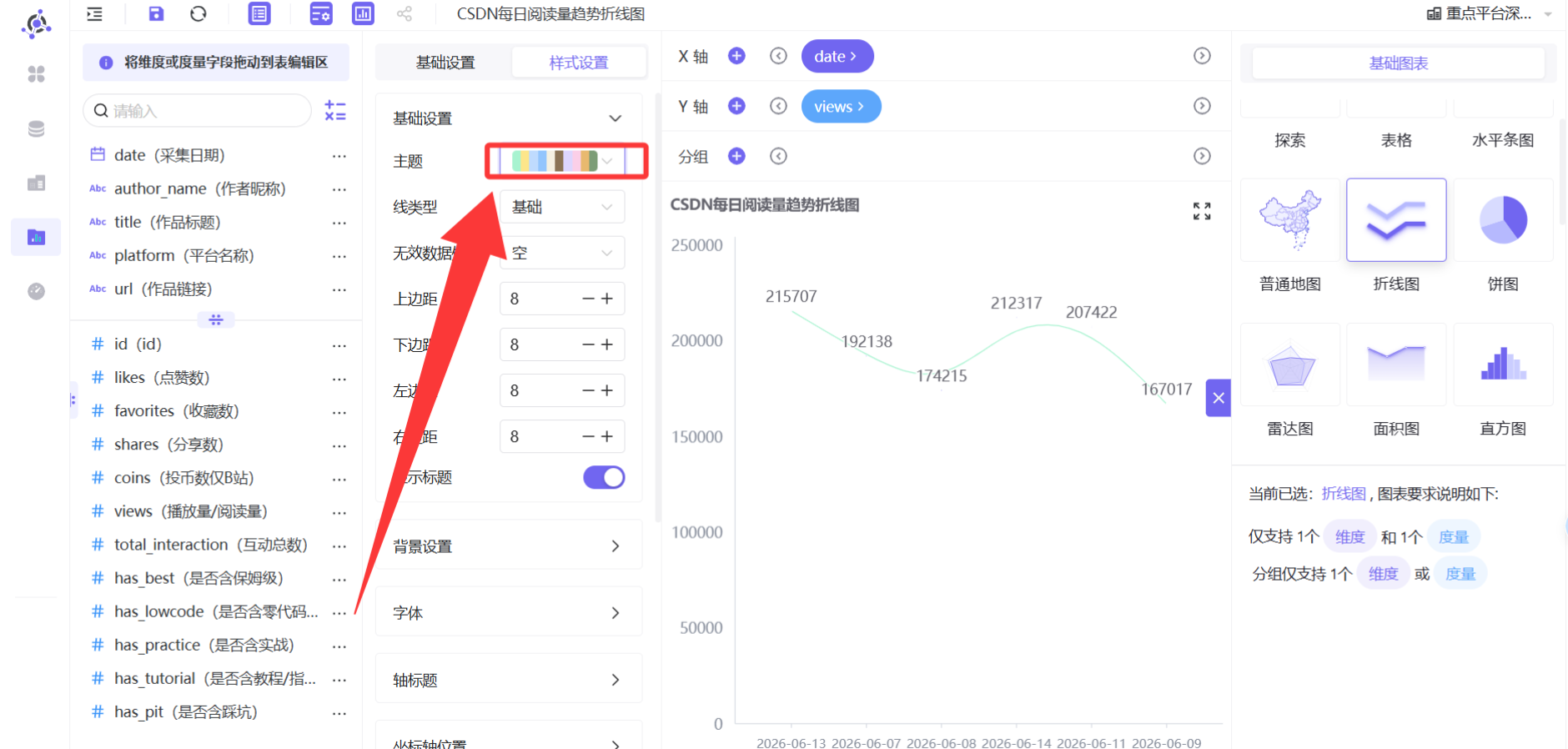Refresh the chart data
Viewport: 1568px width, 749px height.
198,14
